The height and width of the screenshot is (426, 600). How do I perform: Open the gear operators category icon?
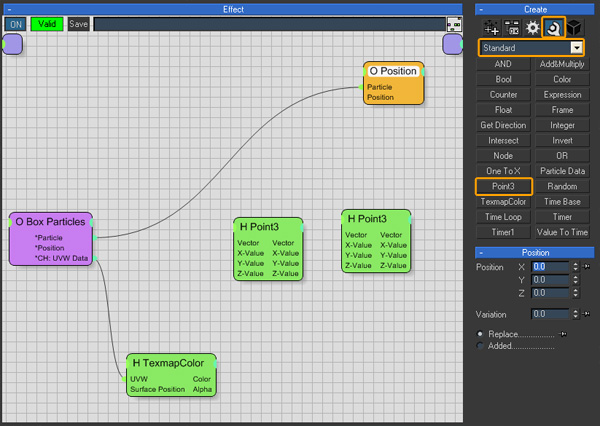click(532, 28)
